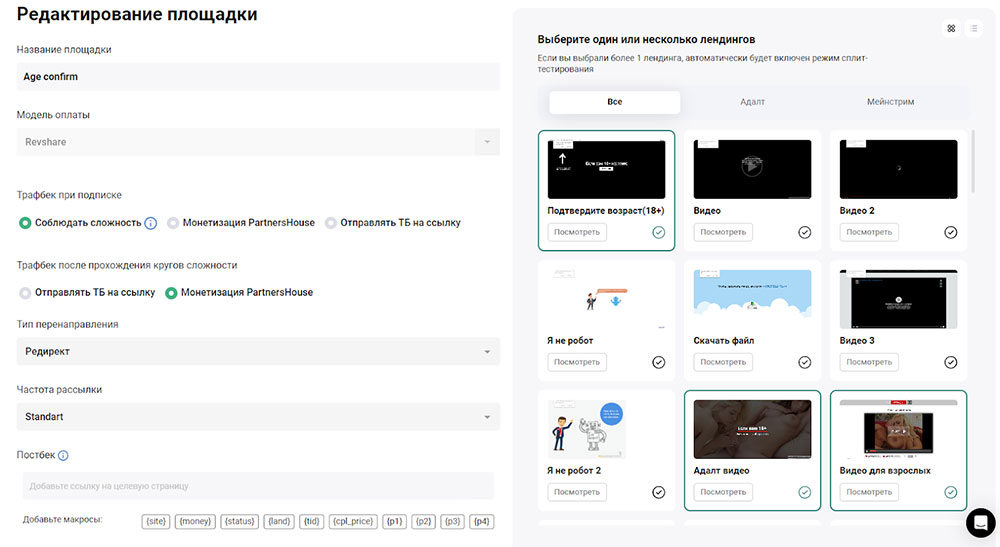The height and width of the screenshot is (547, 1000).
Task: Switch to Адалт landings tab
Action: (x=752, y=102)
